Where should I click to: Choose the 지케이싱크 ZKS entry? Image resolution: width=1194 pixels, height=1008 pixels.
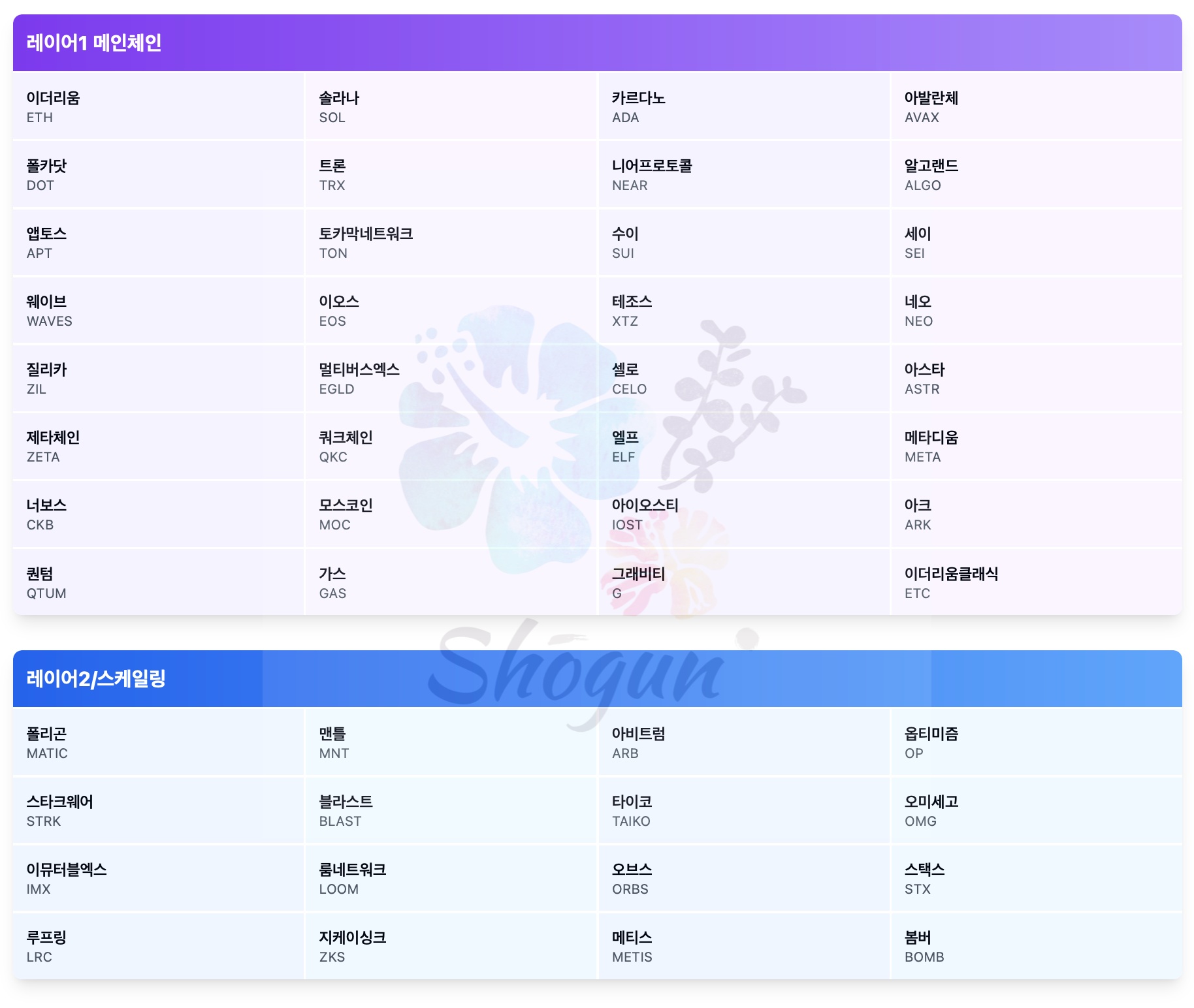451,946
